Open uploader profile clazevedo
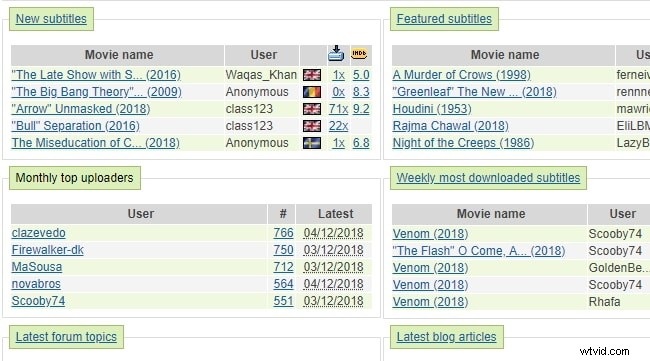The height and width of the screenshot is (361, 650). tap(39, 233)
